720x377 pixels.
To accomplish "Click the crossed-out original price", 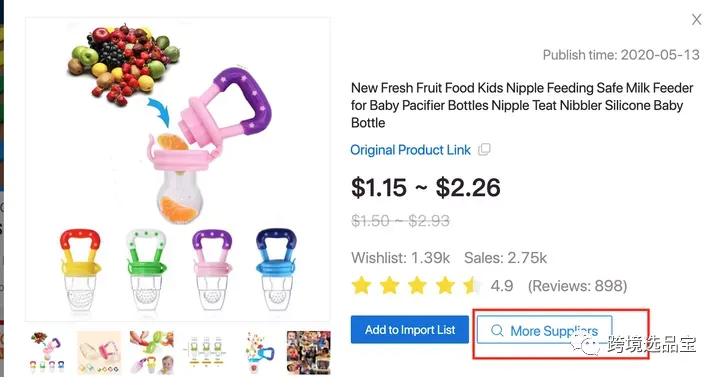I will tap(400, 221).
